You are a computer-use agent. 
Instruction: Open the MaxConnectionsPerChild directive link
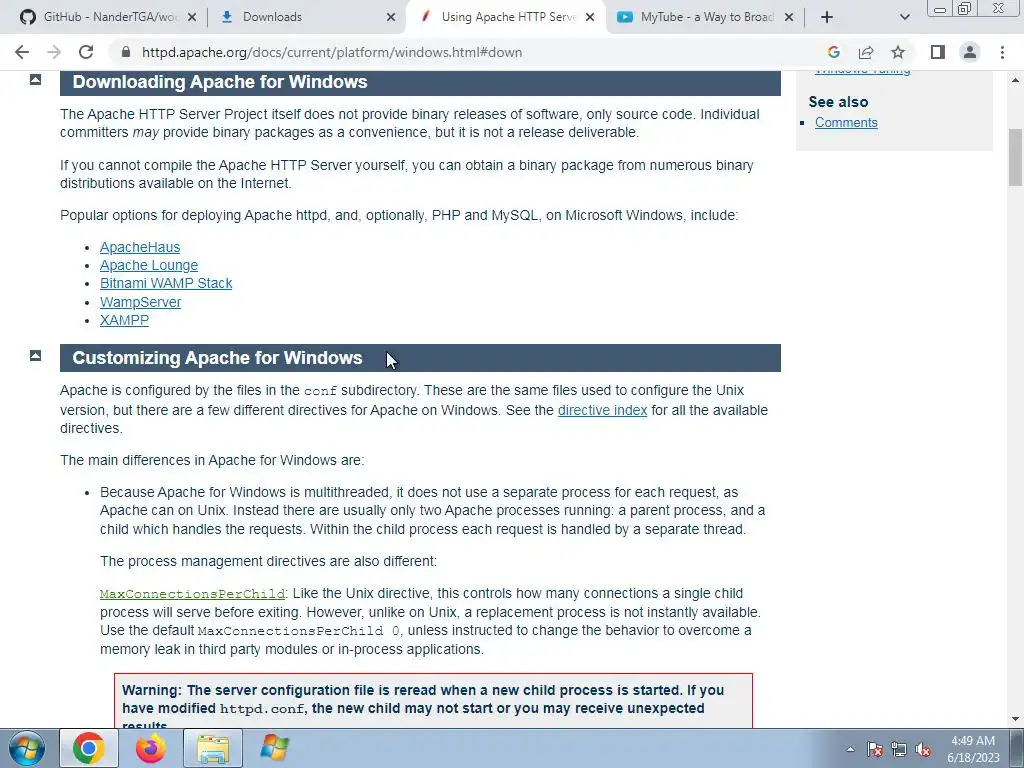(192, 594)
